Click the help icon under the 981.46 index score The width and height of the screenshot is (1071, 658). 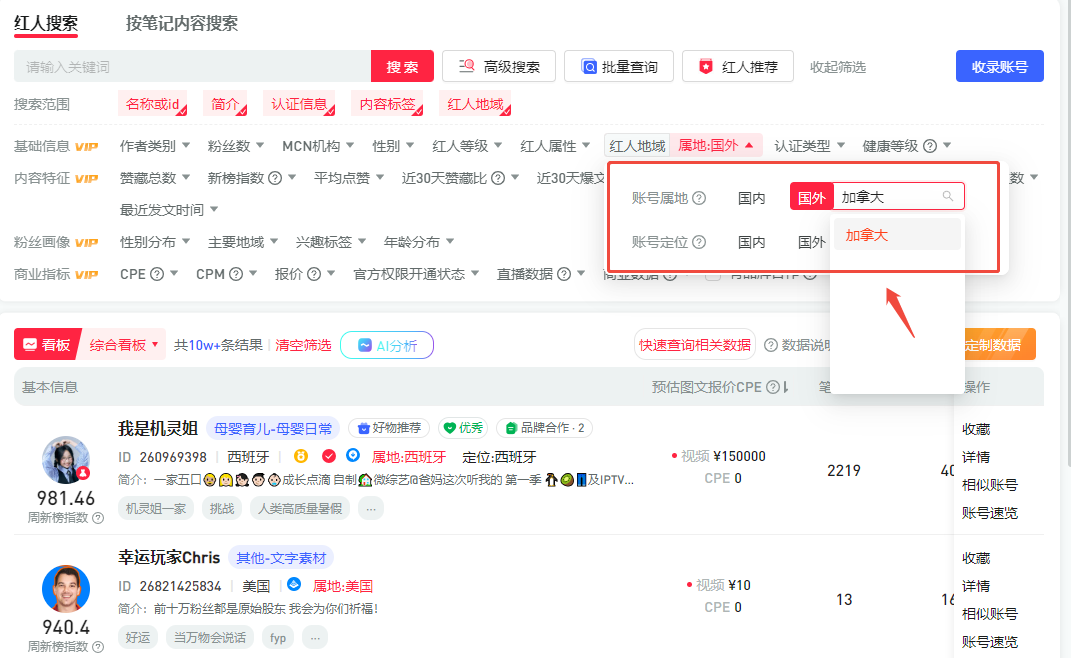[x=98, y=518]
